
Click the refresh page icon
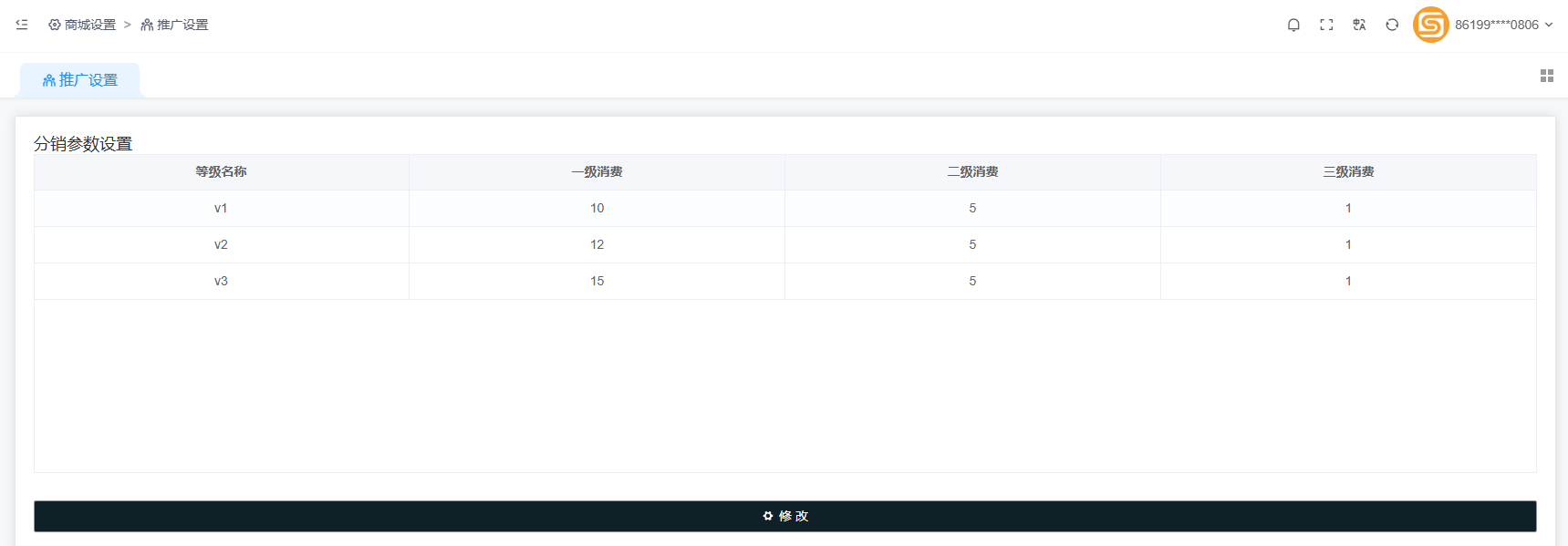tap(1392, 25)
